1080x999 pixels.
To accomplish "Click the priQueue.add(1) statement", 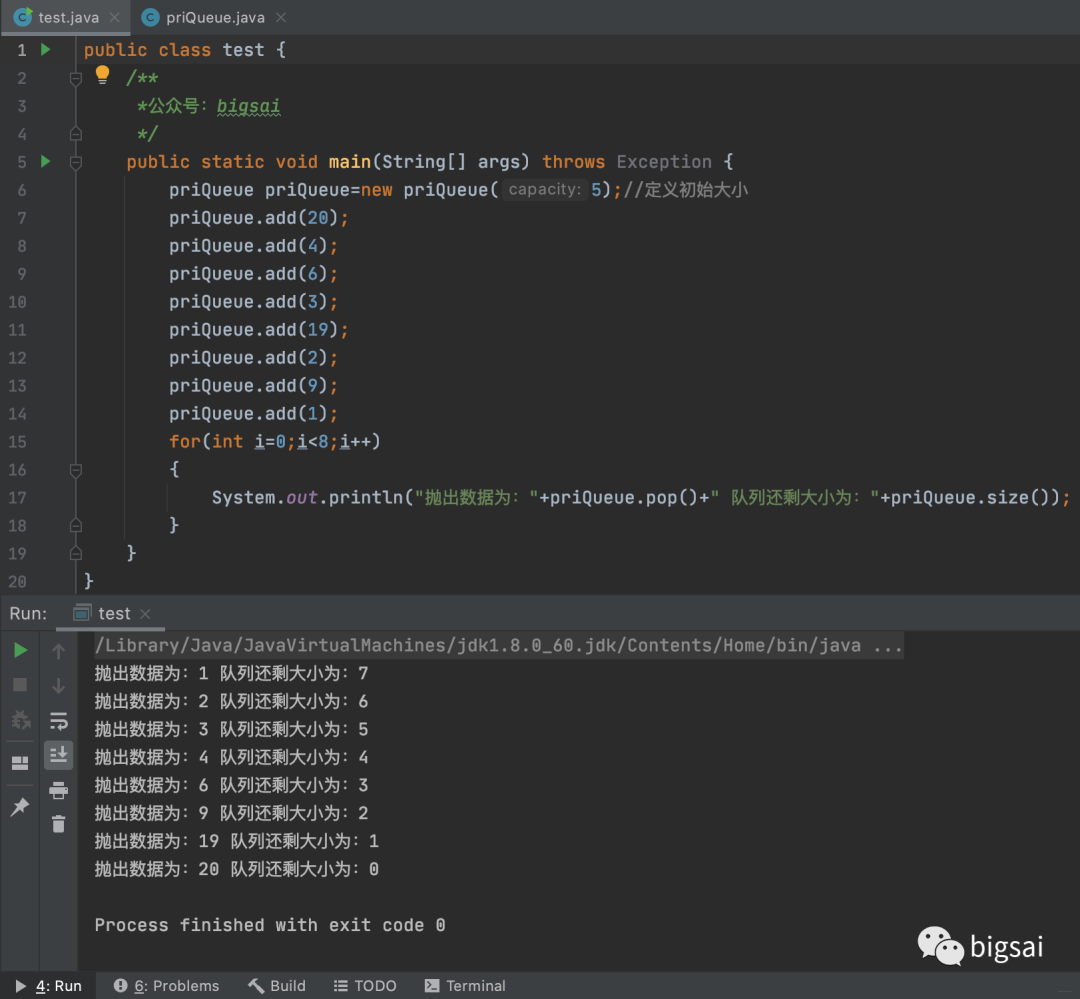I will coord(253,414).
